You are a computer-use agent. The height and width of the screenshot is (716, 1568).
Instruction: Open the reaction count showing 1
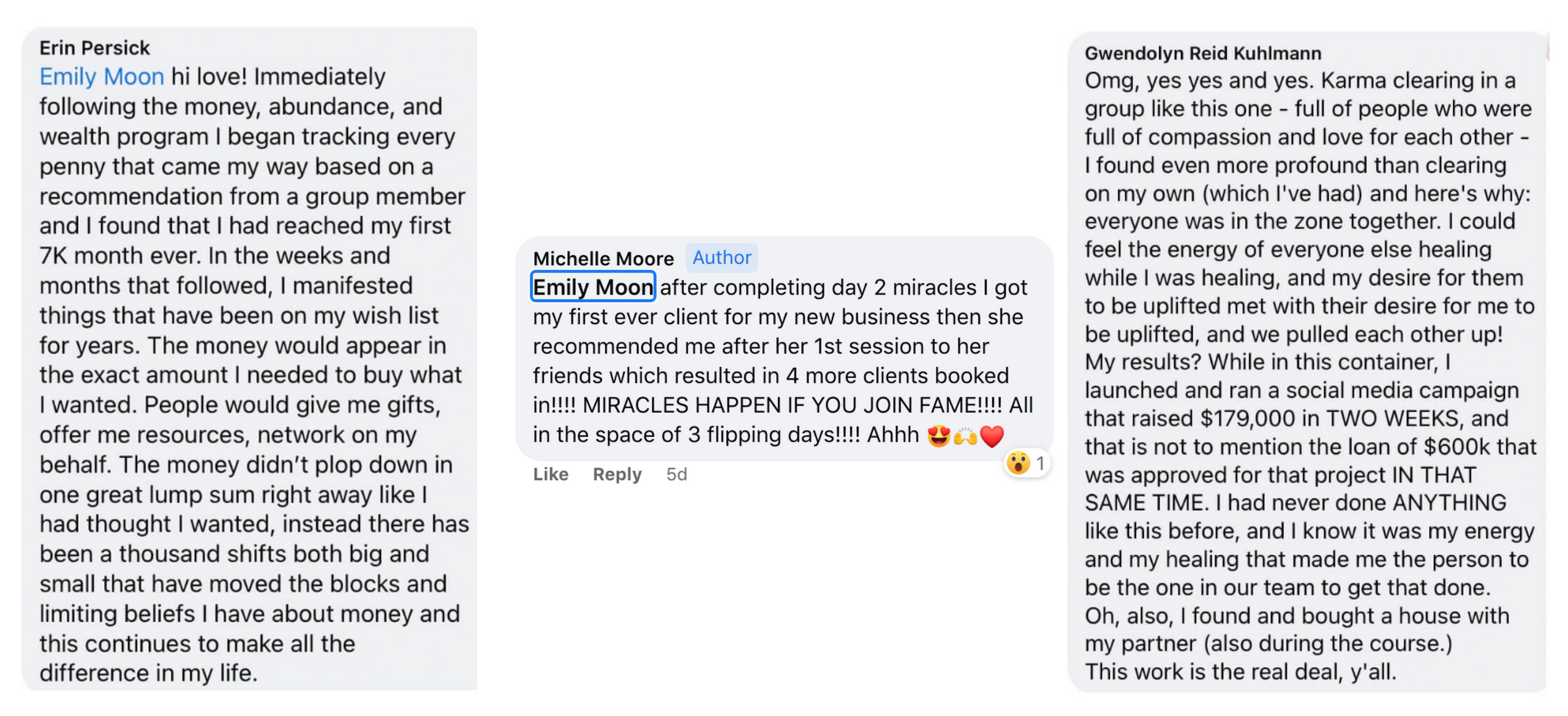1040,463
